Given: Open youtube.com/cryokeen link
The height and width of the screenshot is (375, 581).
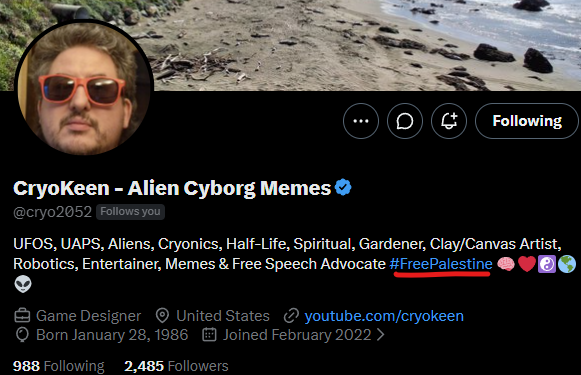Looking at the screenshot, I should coord(384,316).
